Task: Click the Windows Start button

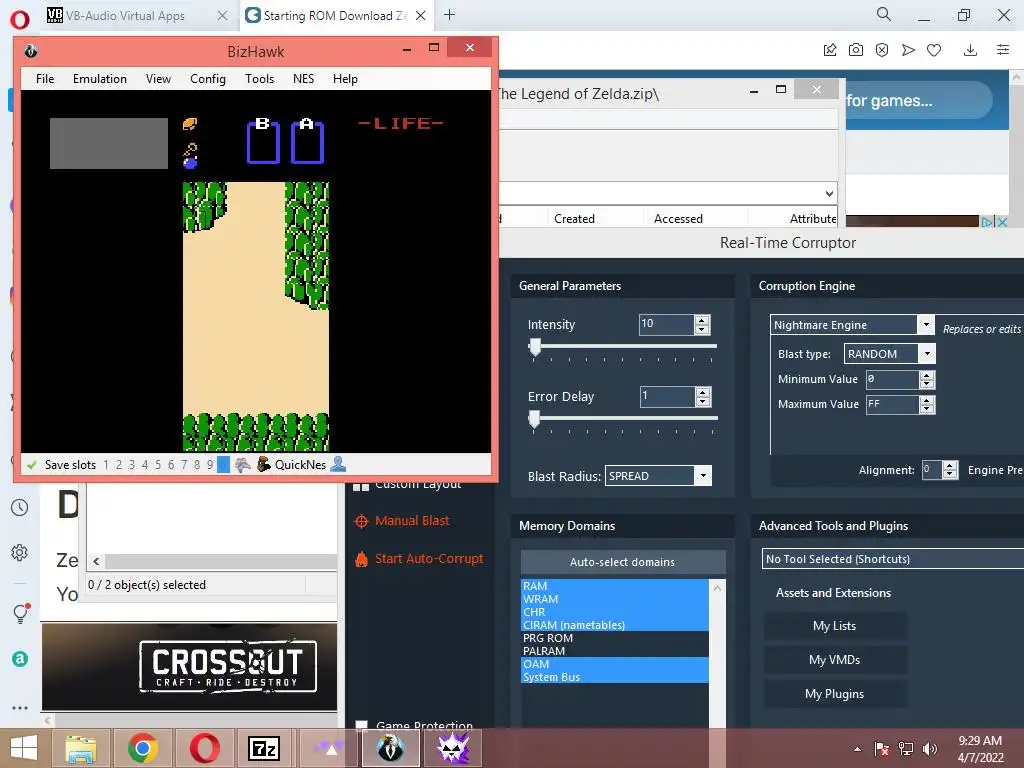Action: 24,748
